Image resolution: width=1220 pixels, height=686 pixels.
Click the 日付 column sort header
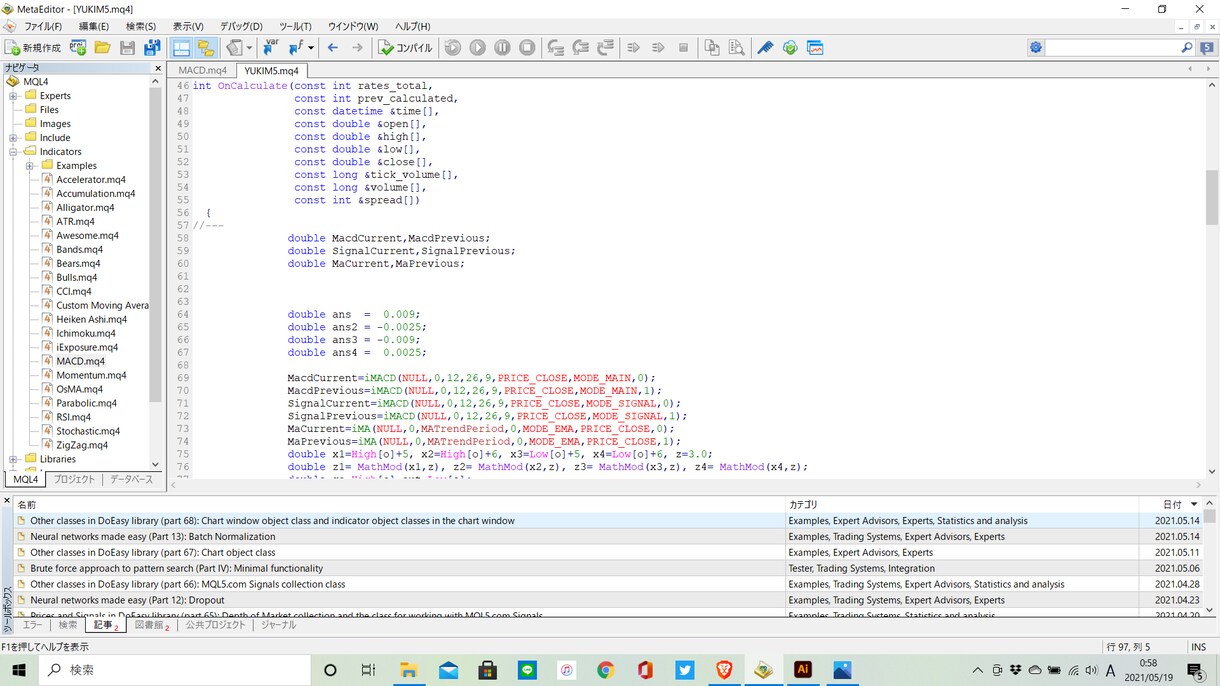(x=1172, y=505)
